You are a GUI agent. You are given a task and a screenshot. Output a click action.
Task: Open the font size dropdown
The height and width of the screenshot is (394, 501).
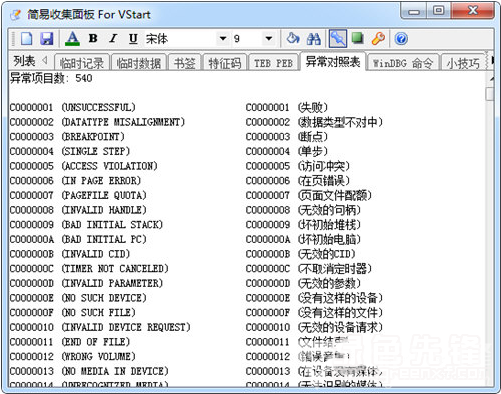(269, 39)
